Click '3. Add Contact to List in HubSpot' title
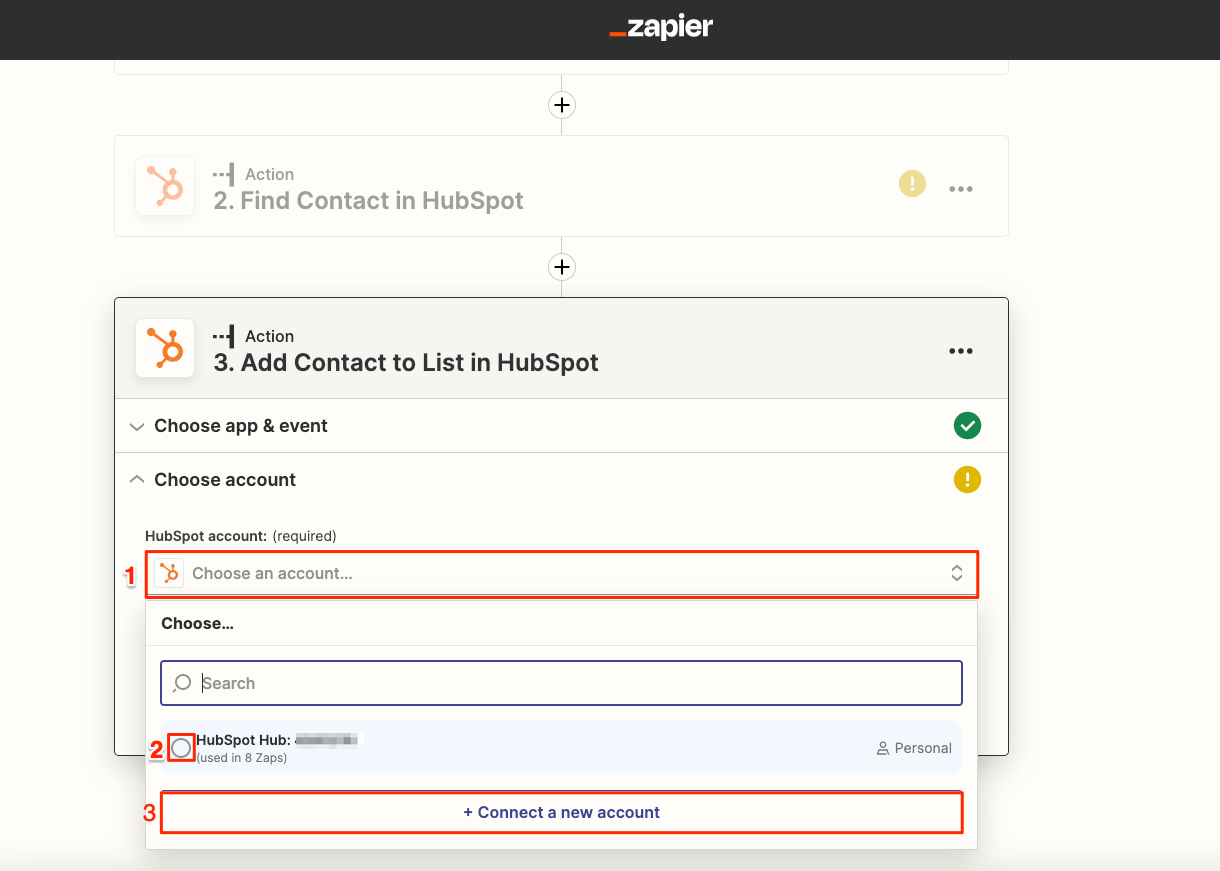 (x=406, y=362)
